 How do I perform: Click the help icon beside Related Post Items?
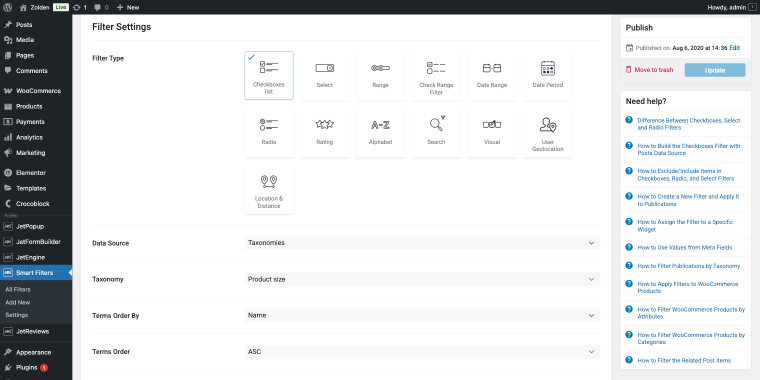point(629,360)
